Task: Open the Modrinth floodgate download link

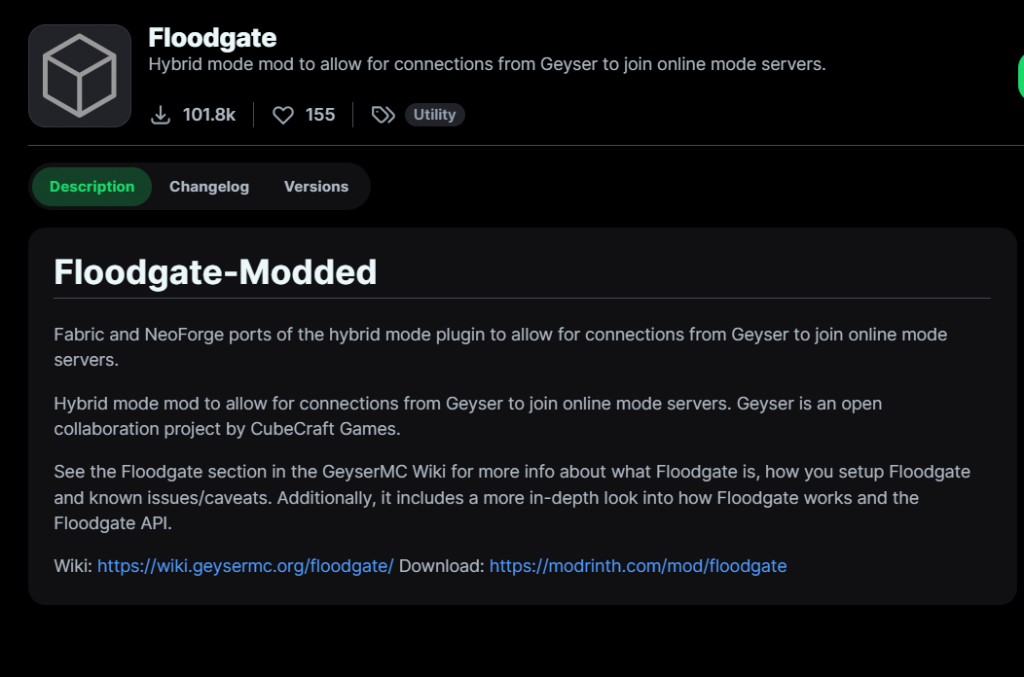Action: [x=637, y=565]
